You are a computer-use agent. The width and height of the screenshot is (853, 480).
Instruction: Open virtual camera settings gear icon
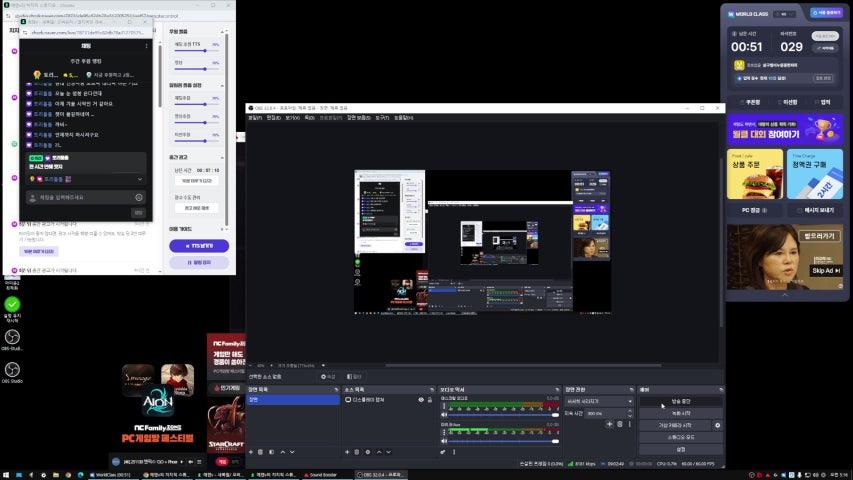pyautogui.click(x=717, y=425)
